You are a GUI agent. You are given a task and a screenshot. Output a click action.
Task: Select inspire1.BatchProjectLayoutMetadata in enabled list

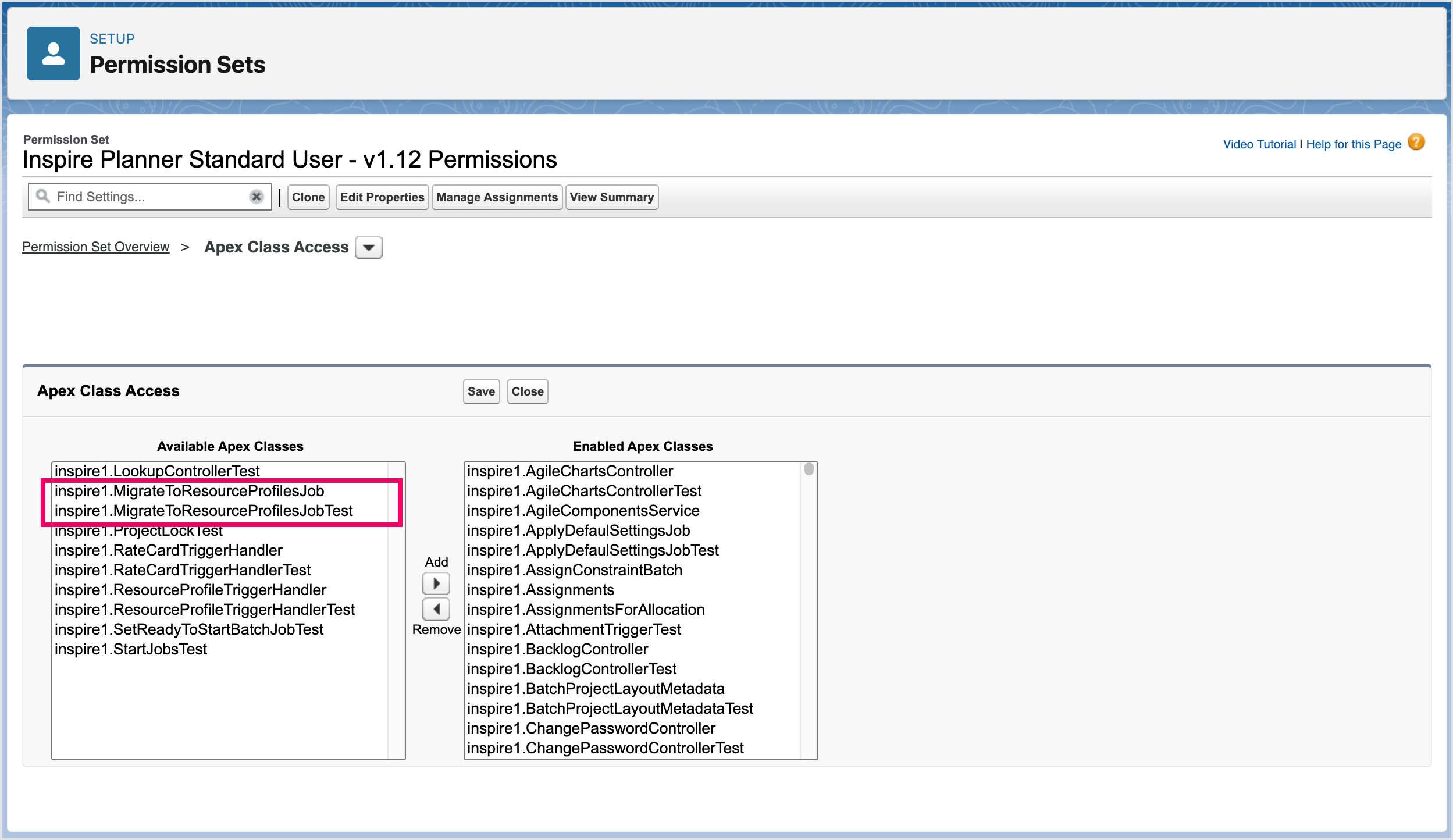point(633,689)
